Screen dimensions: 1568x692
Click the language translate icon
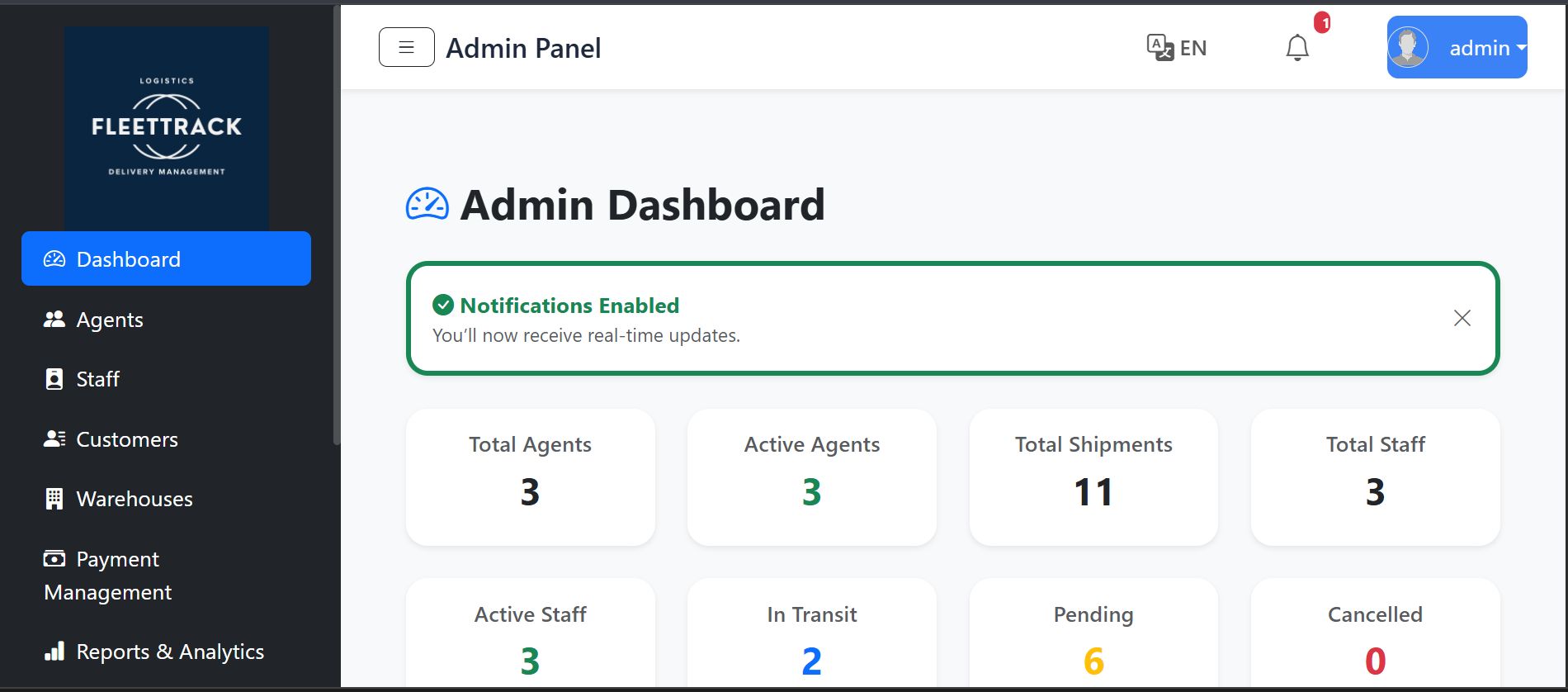point(1159,47)
